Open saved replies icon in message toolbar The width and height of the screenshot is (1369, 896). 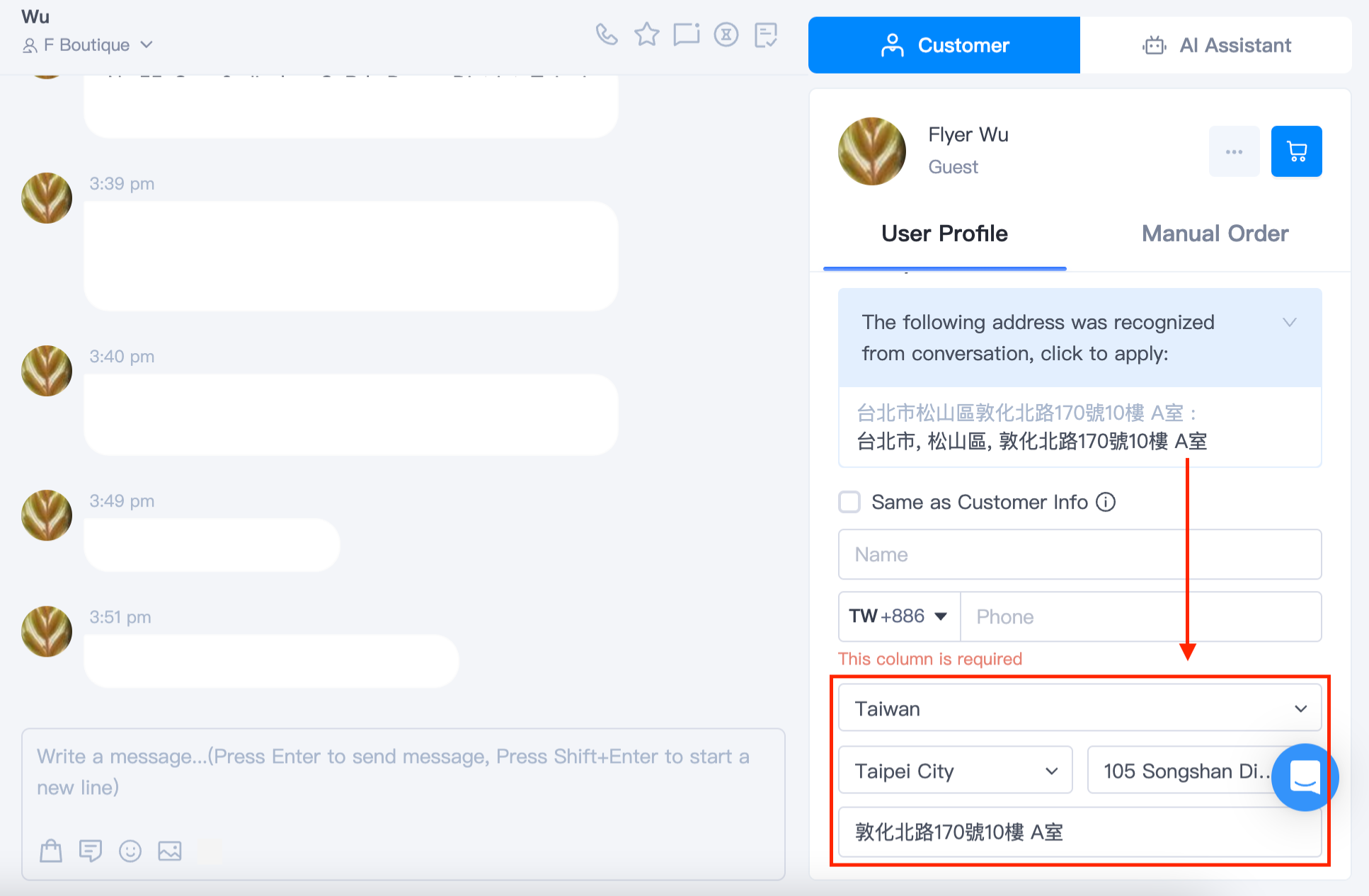91,850
